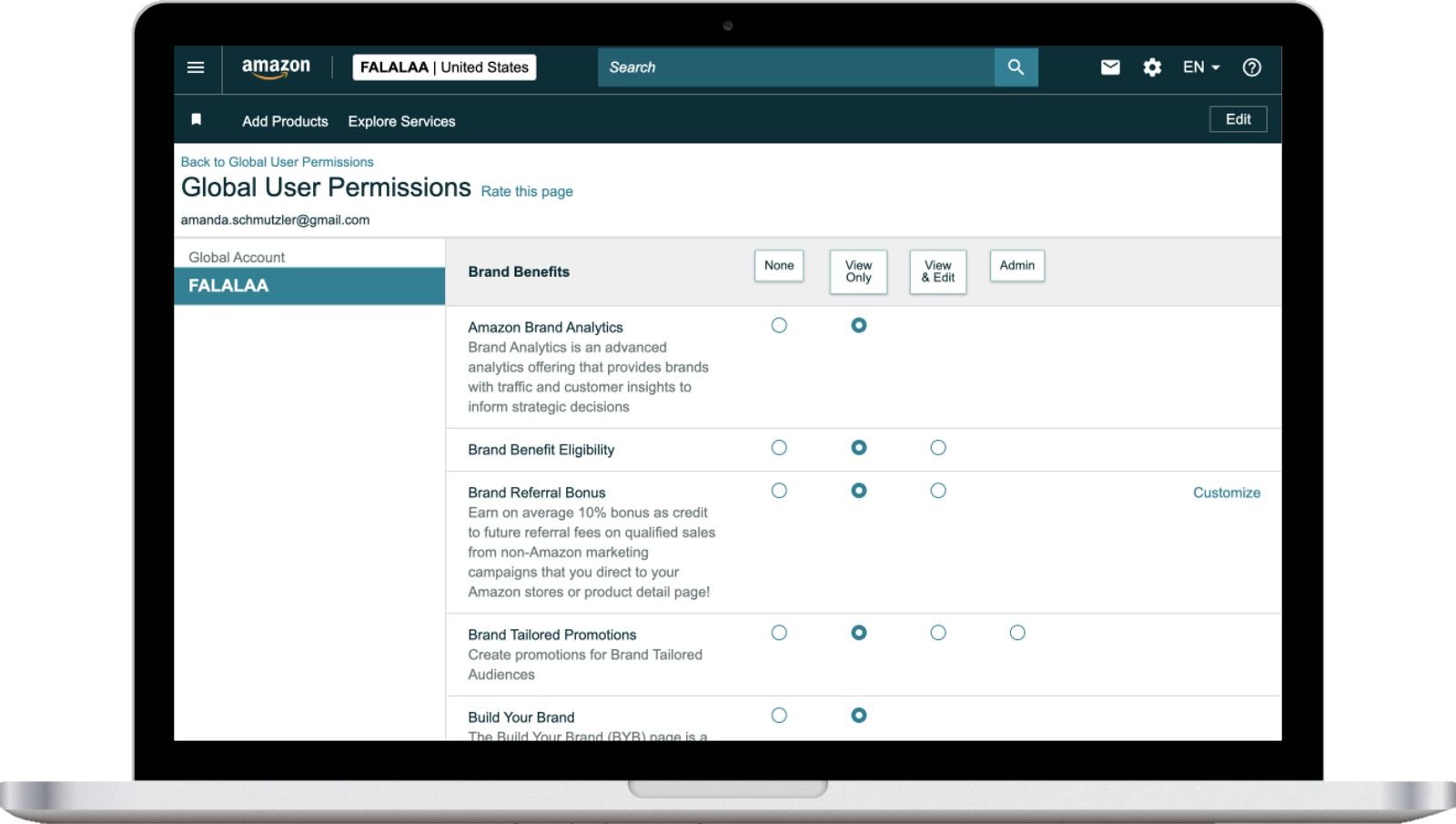Click the Amazon Brand Analytics row title

click(x=545, y=328)
